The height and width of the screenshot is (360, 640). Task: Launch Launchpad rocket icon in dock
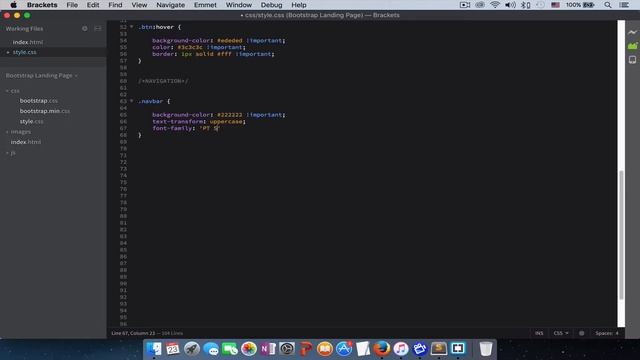coord(192,349)
